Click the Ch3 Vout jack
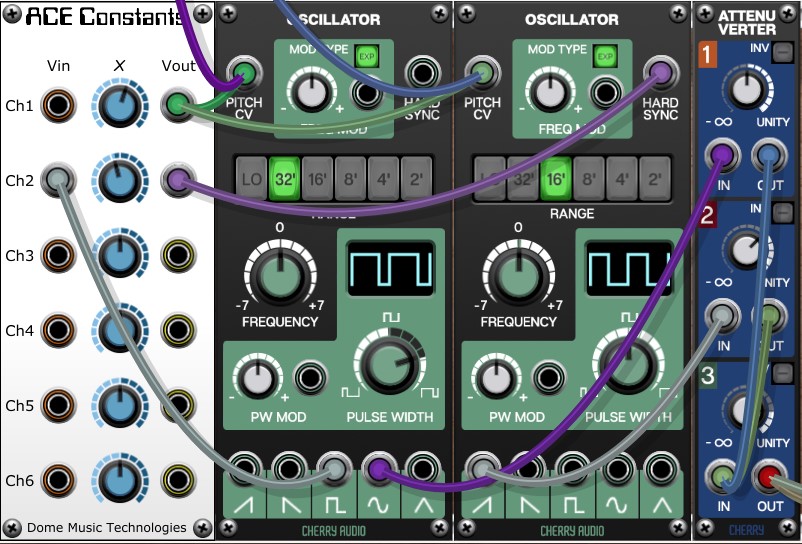The height and width of the screenshot is (544, 802). point(178,255)
